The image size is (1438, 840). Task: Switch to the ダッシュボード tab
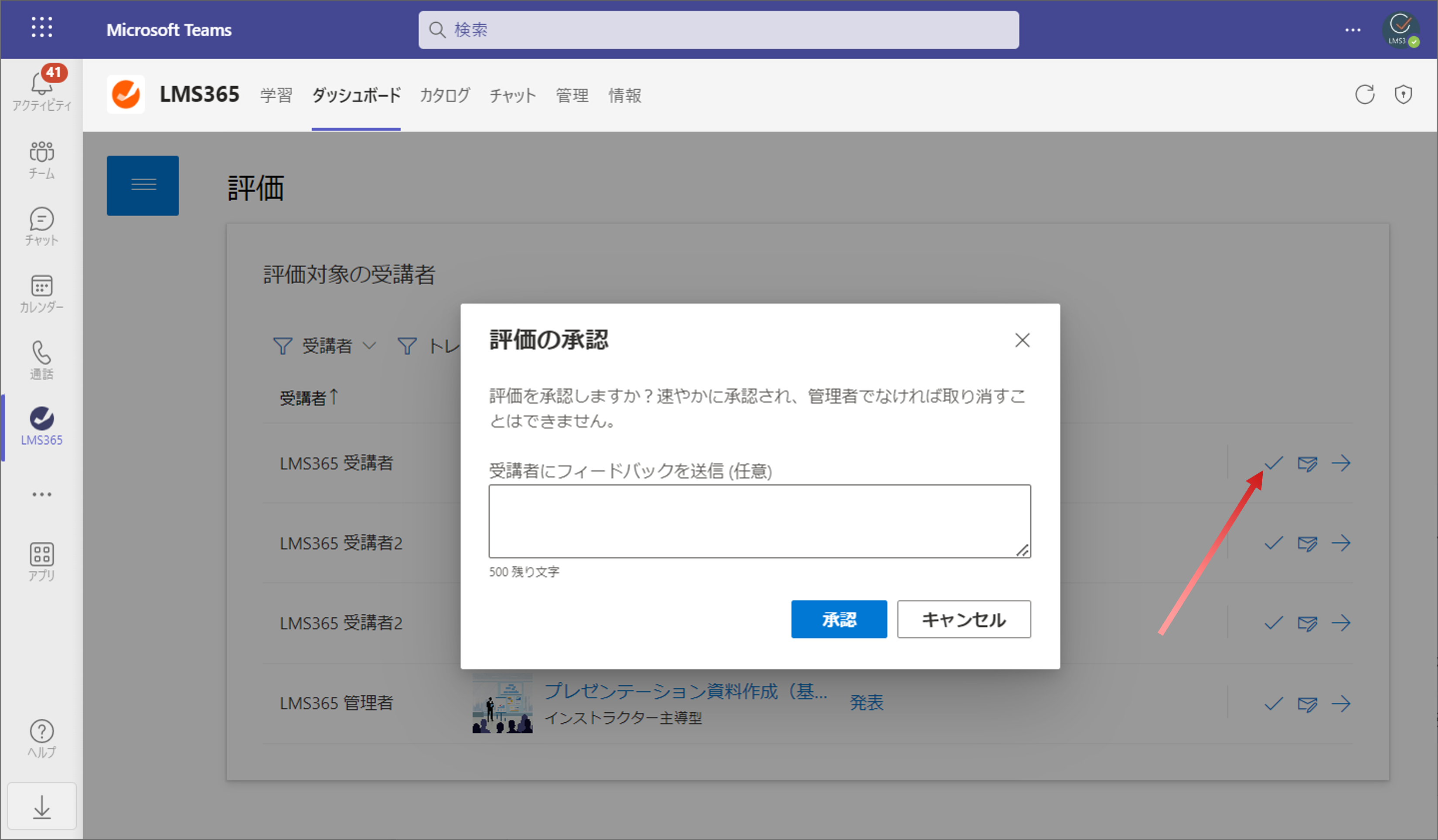pyautogui.click(x=356, y=95)
